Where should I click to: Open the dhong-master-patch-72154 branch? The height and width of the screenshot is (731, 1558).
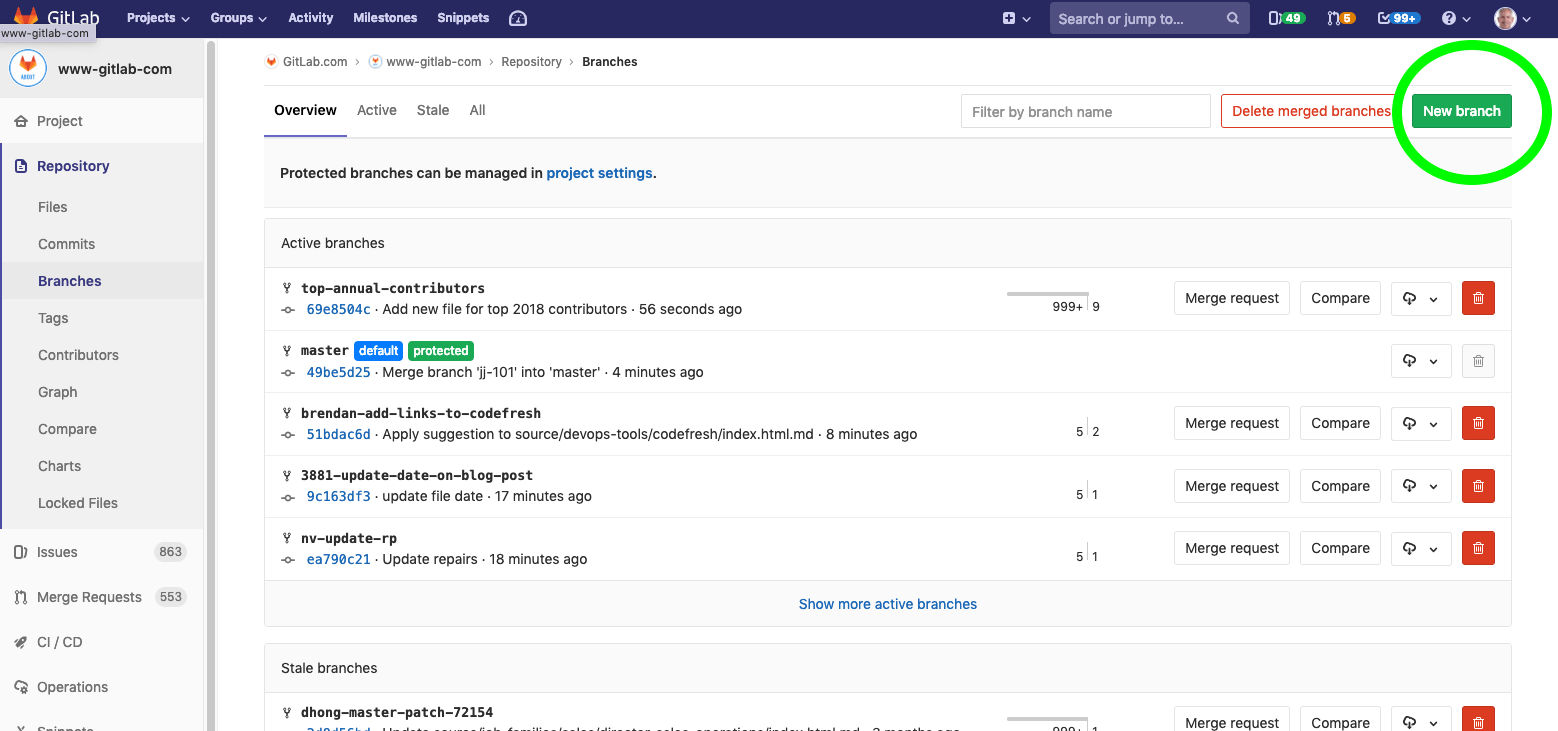click(x=397, y=713)
